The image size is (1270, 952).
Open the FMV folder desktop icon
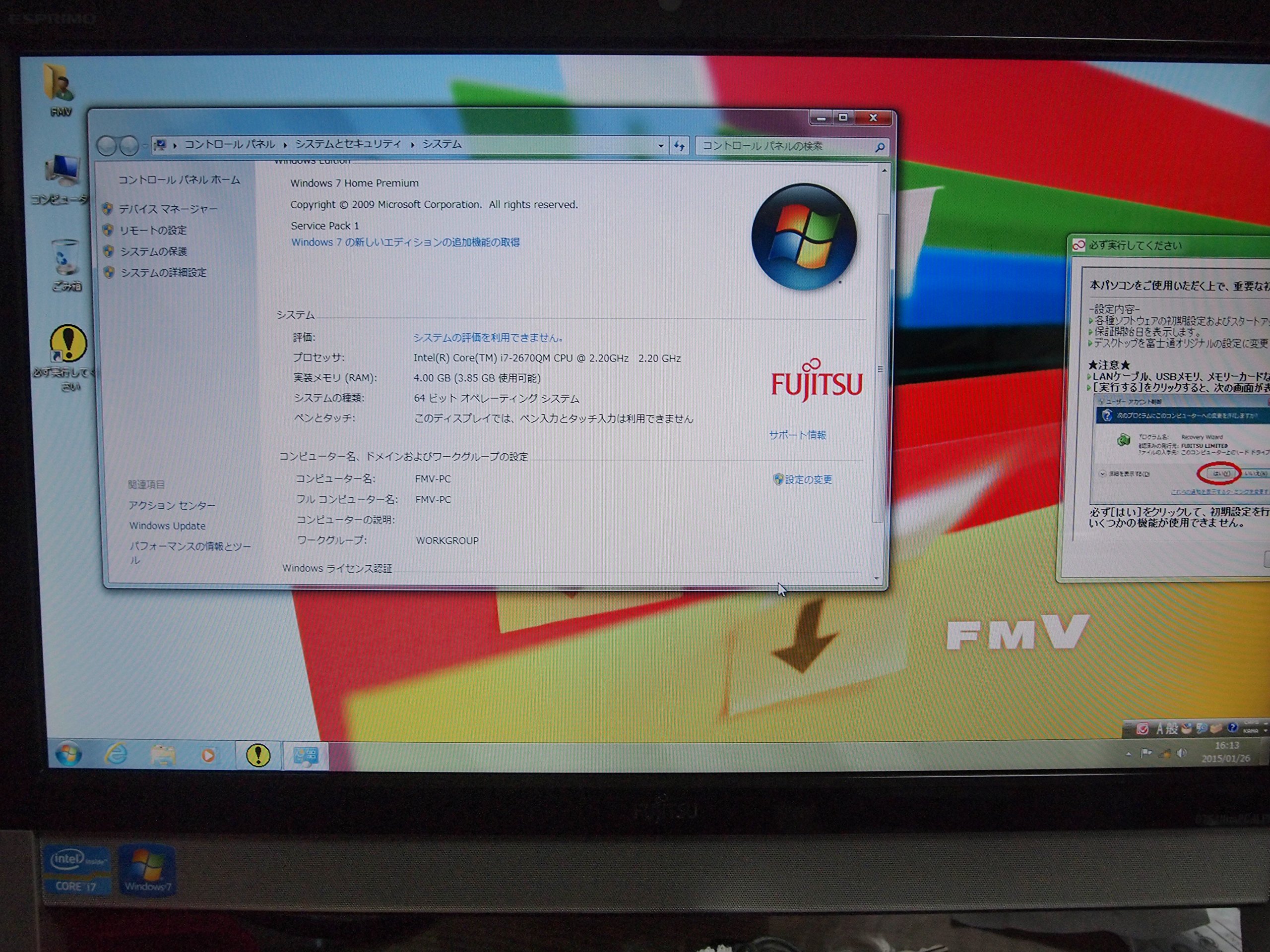60,90
